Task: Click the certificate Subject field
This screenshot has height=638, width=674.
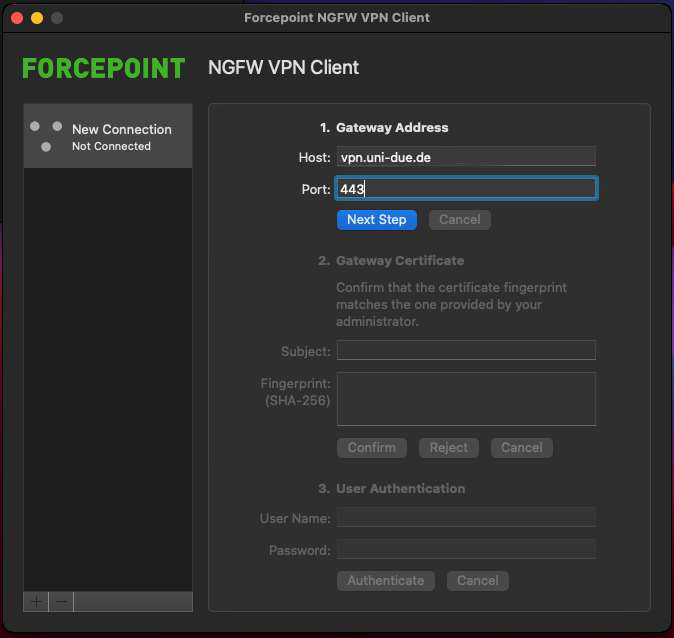Action: point(466,350)
